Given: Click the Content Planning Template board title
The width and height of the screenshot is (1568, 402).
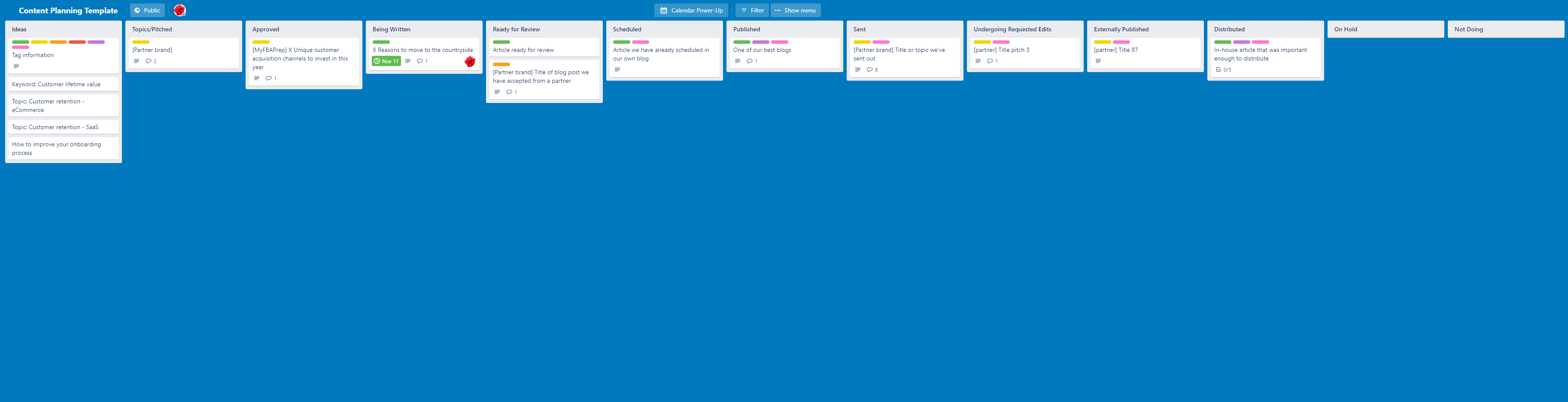Looking at the screenshot, I should [68, 10].
